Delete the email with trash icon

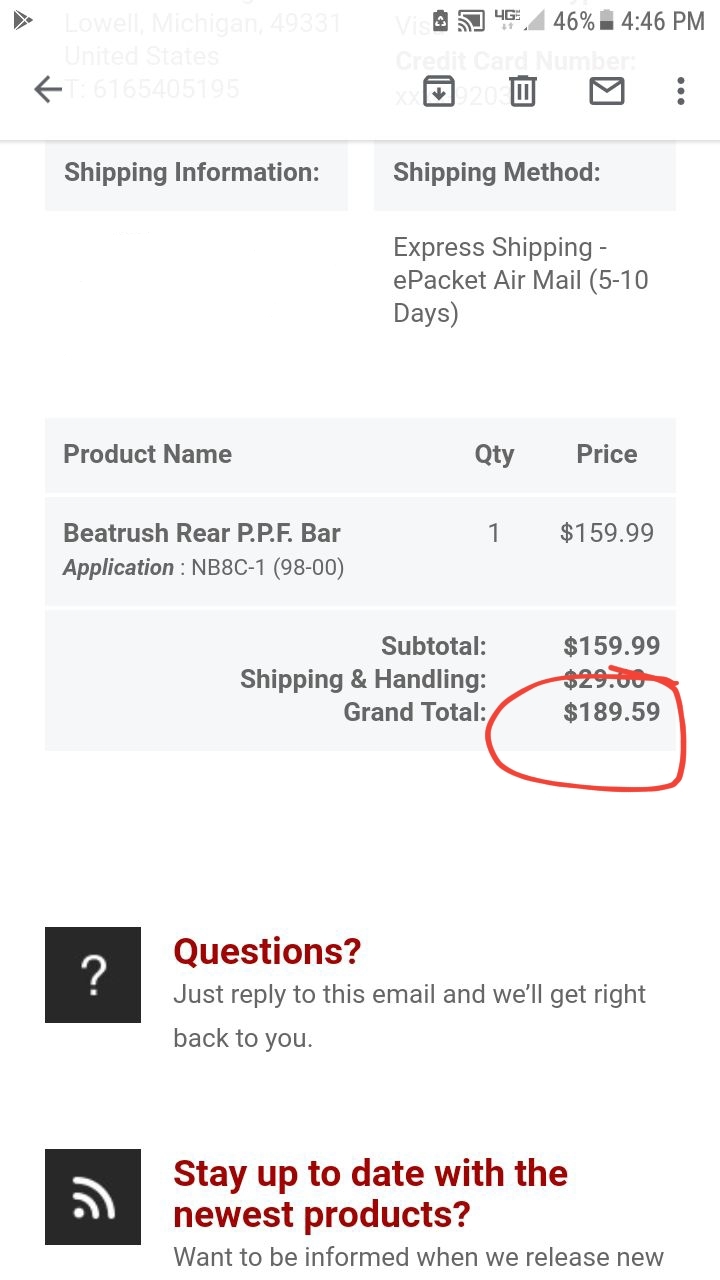(x=522, y=91)
